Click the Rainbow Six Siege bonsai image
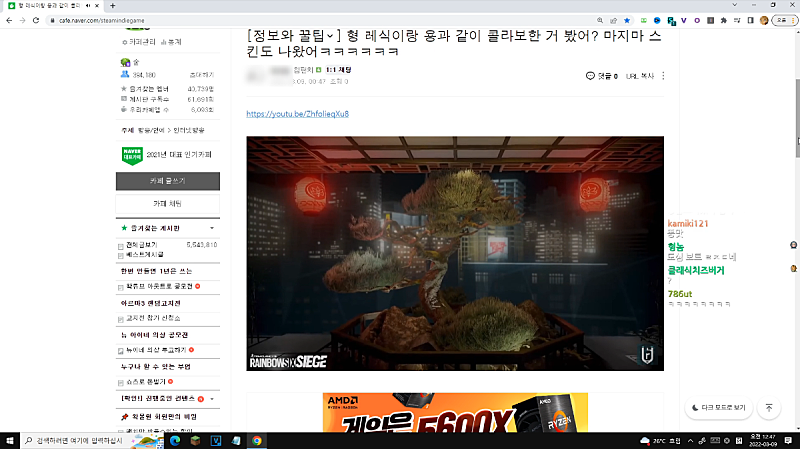 pos(455,253)
